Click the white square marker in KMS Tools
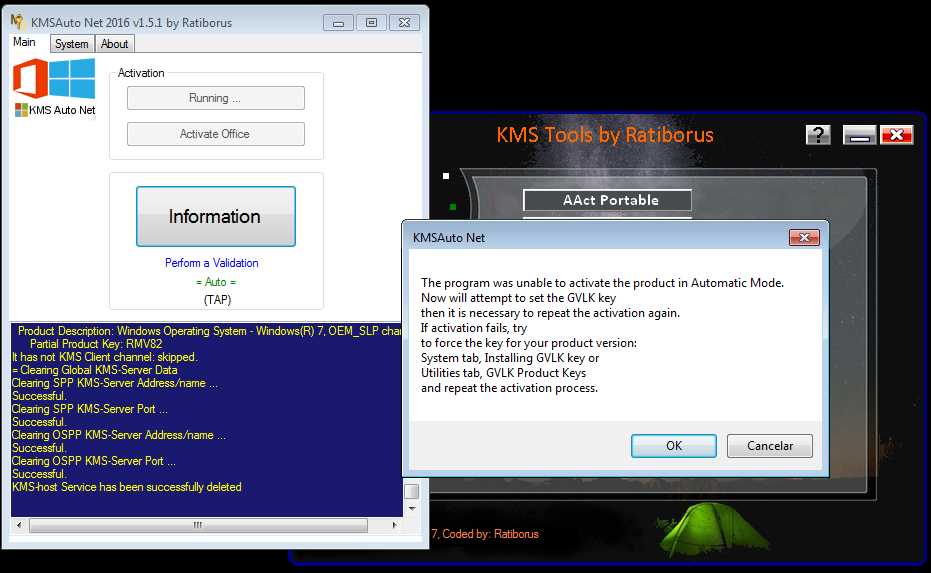931x573 pixels. 446,176
